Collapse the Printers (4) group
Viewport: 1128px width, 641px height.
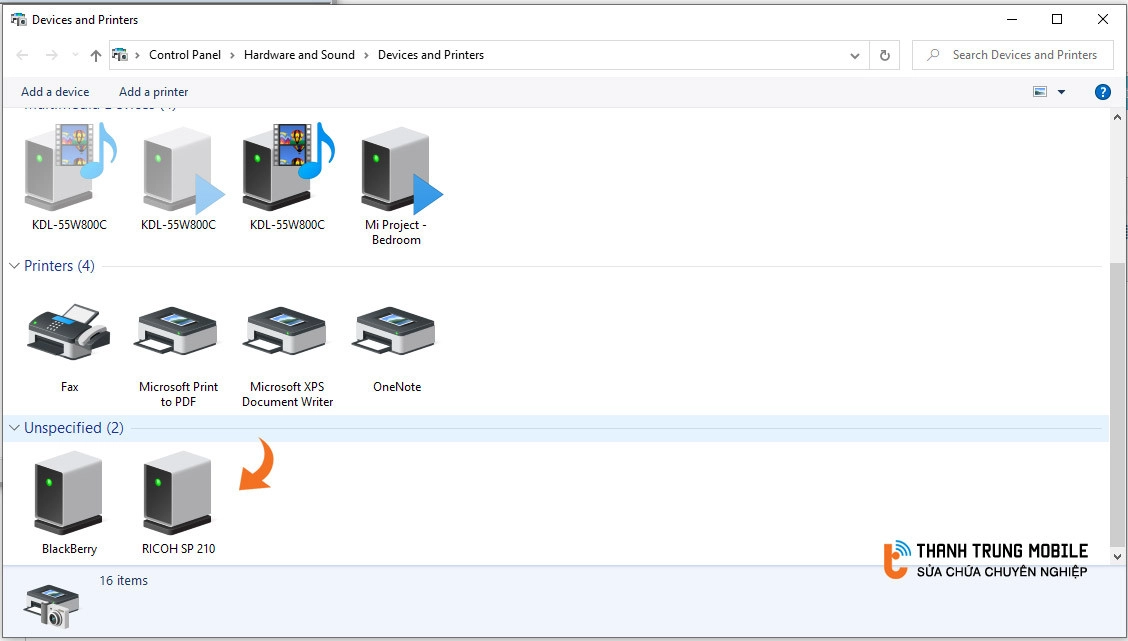point(14,266)
